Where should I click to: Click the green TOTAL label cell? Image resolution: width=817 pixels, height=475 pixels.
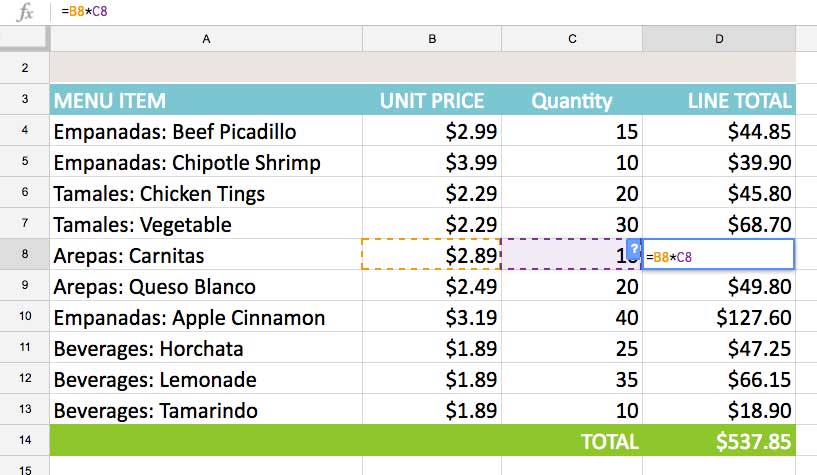click(572, 441)
